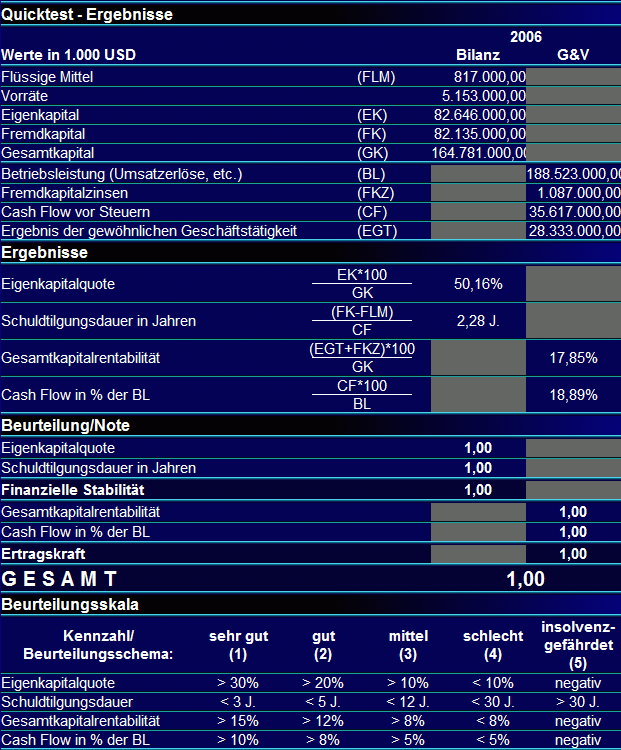Screen dimensions: 621x750
Task: Click the Fremdkapital value 82.135.000,00
Action: pyautogui.click(x=478, y=134)
